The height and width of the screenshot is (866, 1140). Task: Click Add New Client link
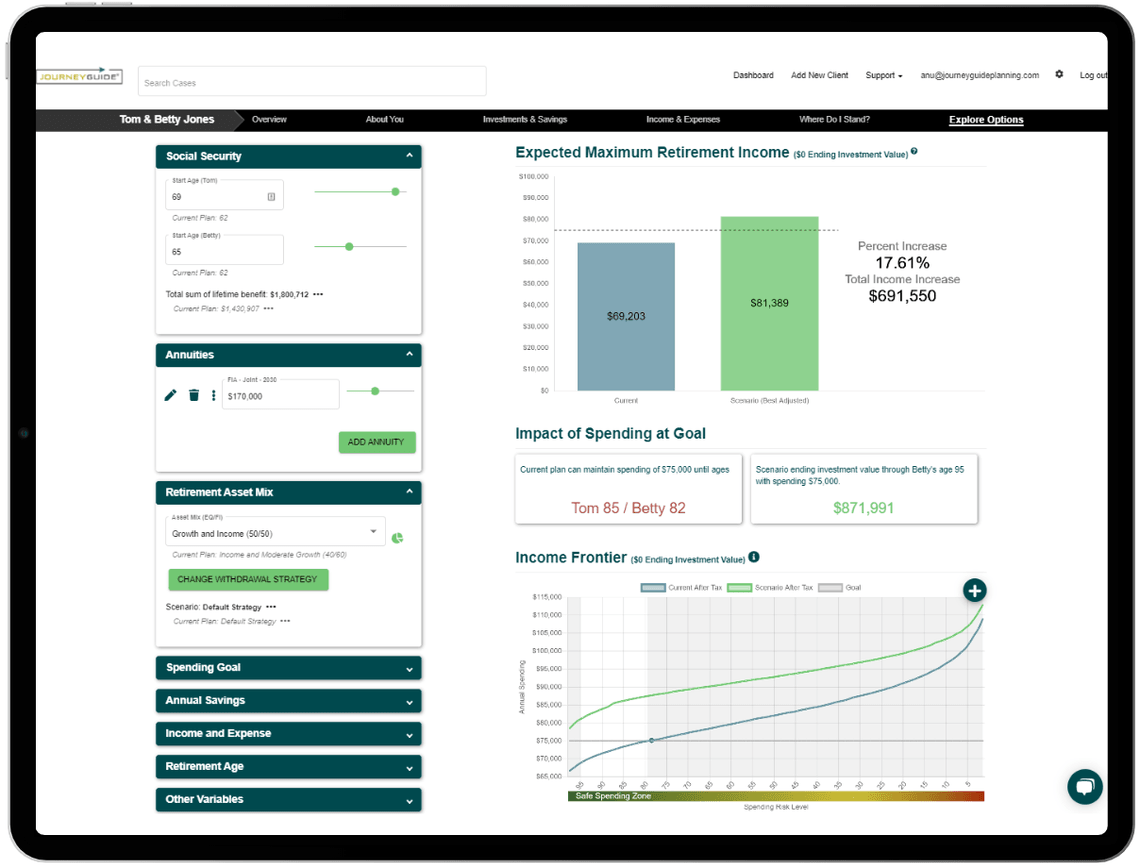819,75
